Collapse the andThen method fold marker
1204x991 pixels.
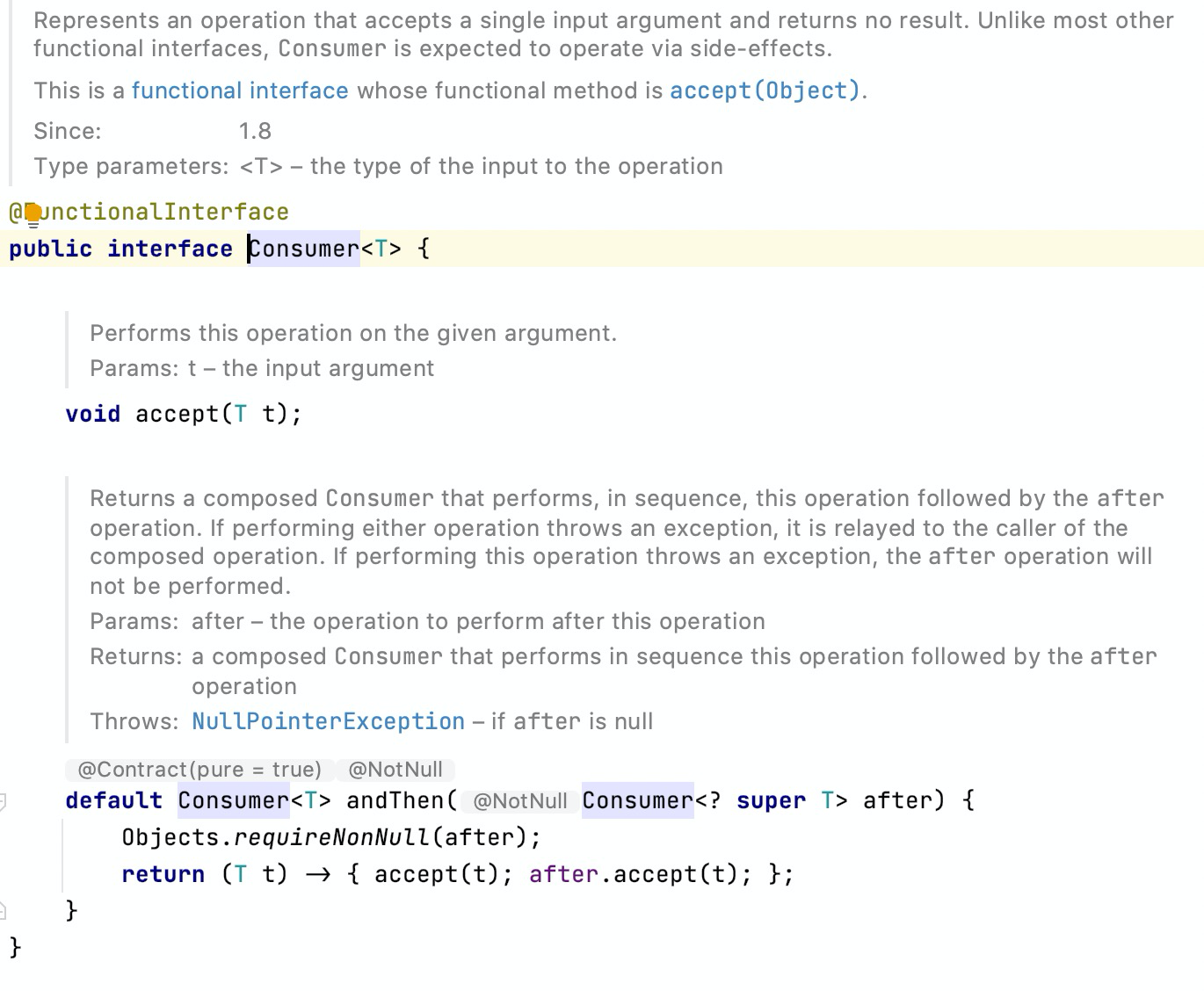pyautogui.click(x=4, y=800)
